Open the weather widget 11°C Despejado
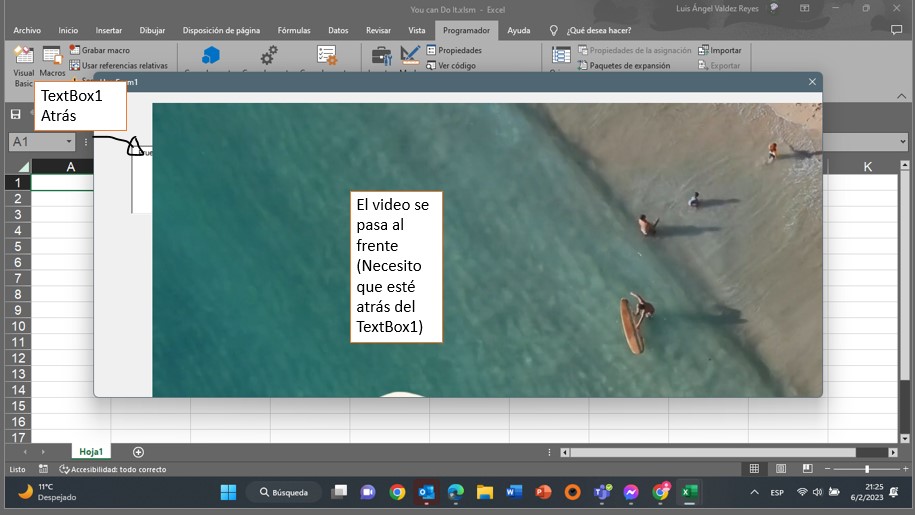 pos(47,492)
